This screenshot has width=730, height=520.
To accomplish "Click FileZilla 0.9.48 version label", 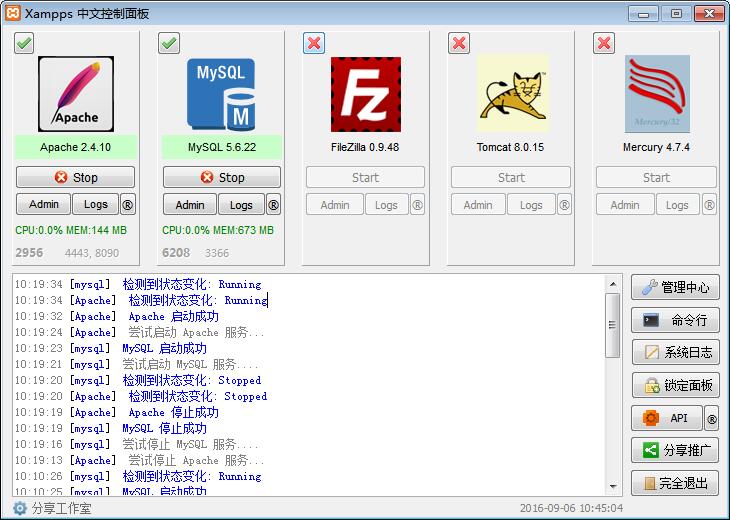I will [365, 148].
